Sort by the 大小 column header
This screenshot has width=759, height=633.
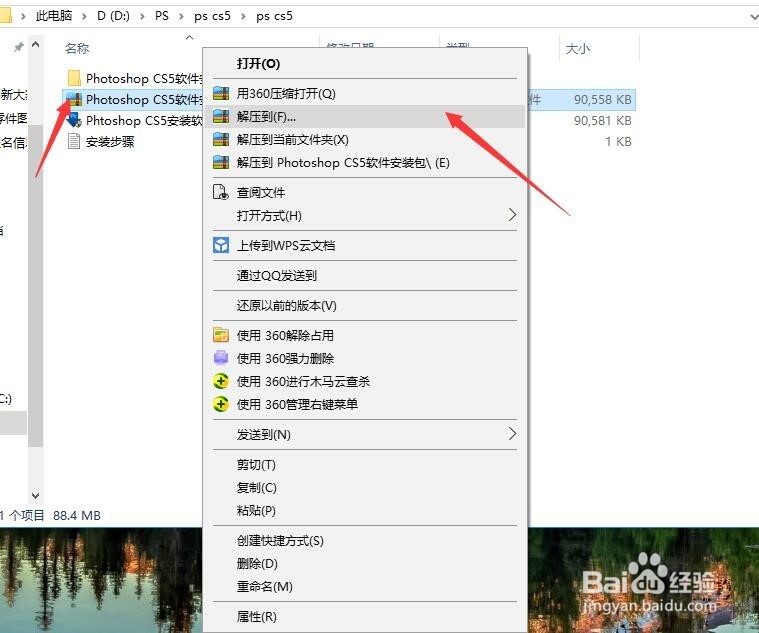point(577,48)
